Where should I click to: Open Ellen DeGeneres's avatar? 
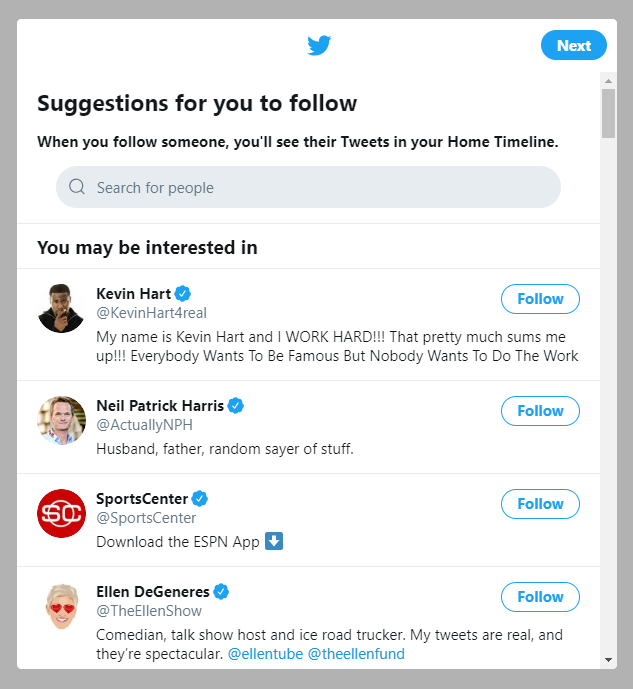pos(61,606)
